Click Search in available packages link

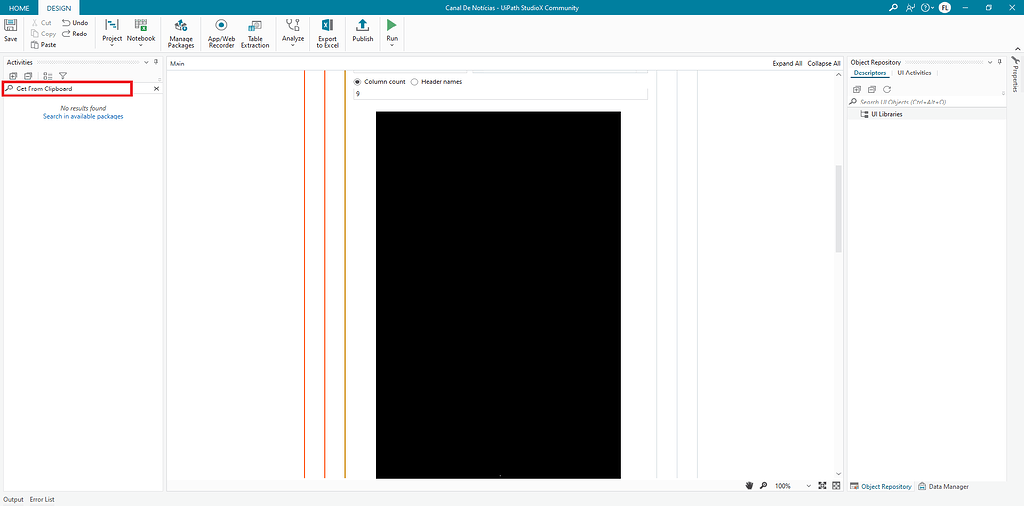tap(83, 116)
